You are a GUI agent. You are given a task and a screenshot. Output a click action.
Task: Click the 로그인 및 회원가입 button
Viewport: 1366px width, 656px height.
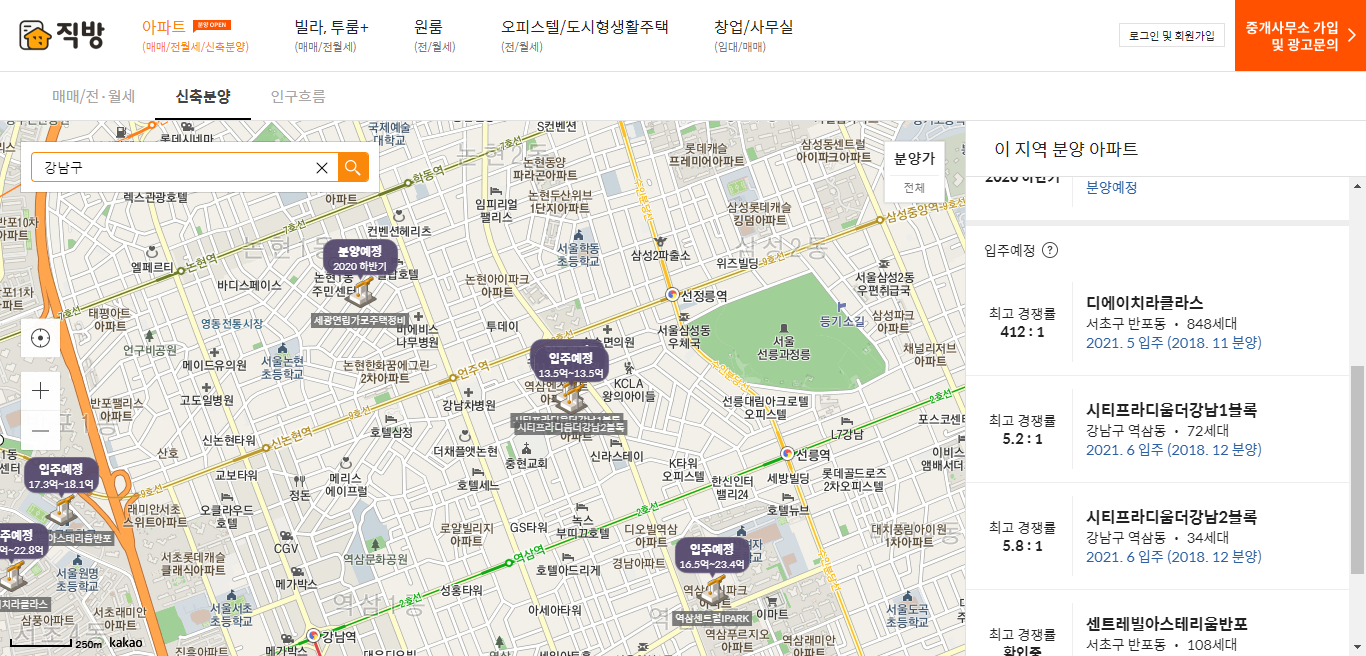click(1171, 36)
